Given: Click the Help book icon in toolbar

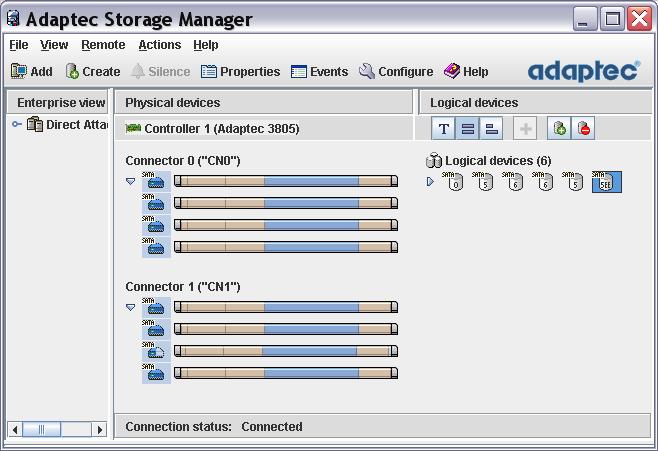Looking at the screenshot, I should pyautogui.click(x=452, y=71).
